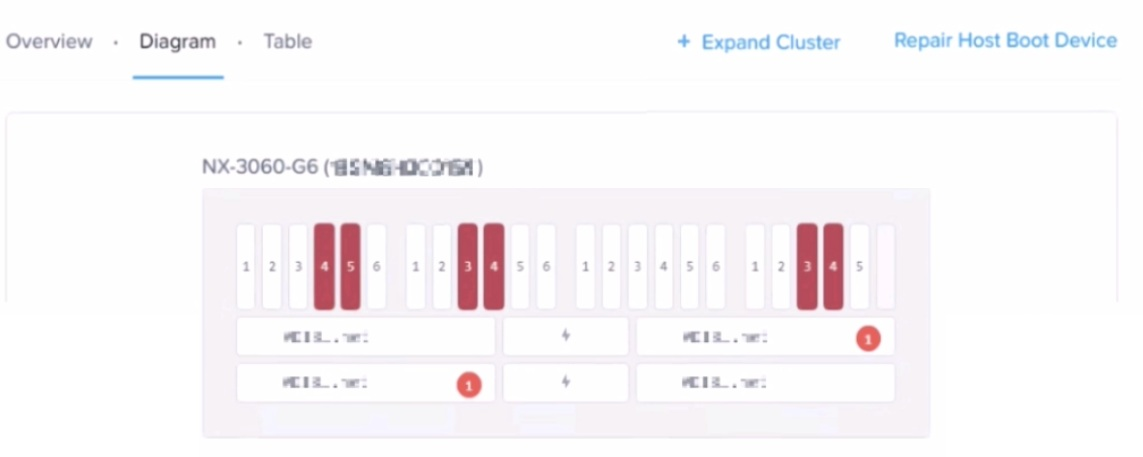Click red alert badge on lower-left host
The height and width of the screenshot is (457, 1143).
(469, 384)
